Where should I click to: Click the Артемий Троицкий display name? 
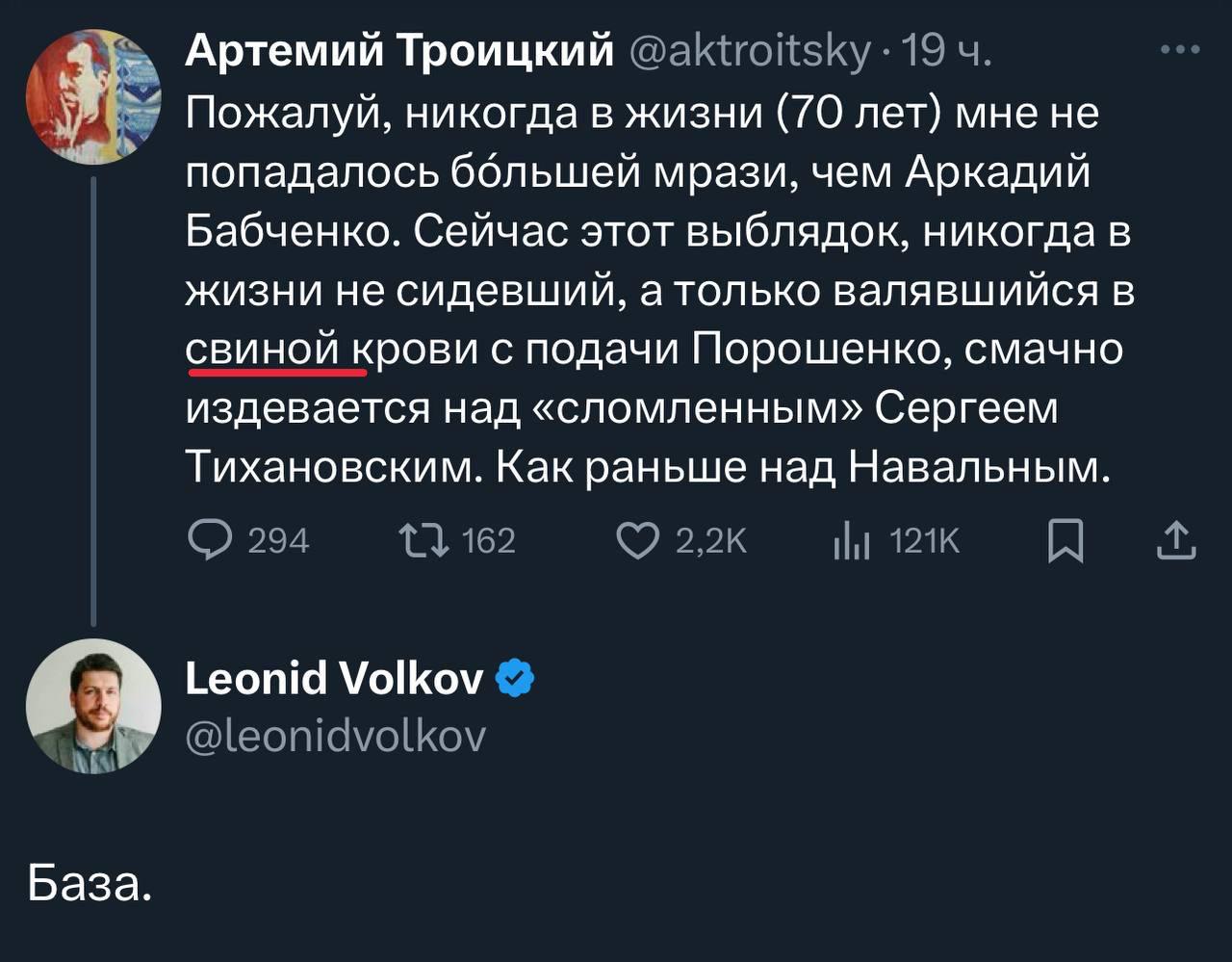(x=399, y=50)
